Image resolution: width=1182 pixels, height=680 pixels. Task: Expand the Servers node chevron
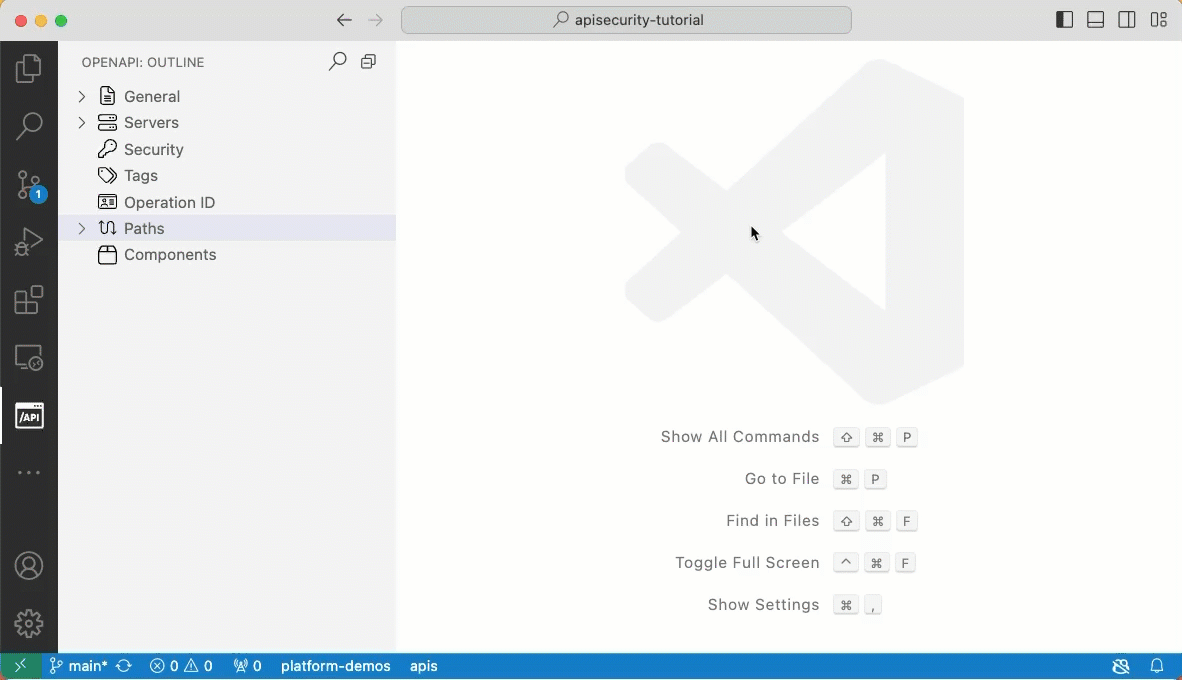tap(81, 123)
